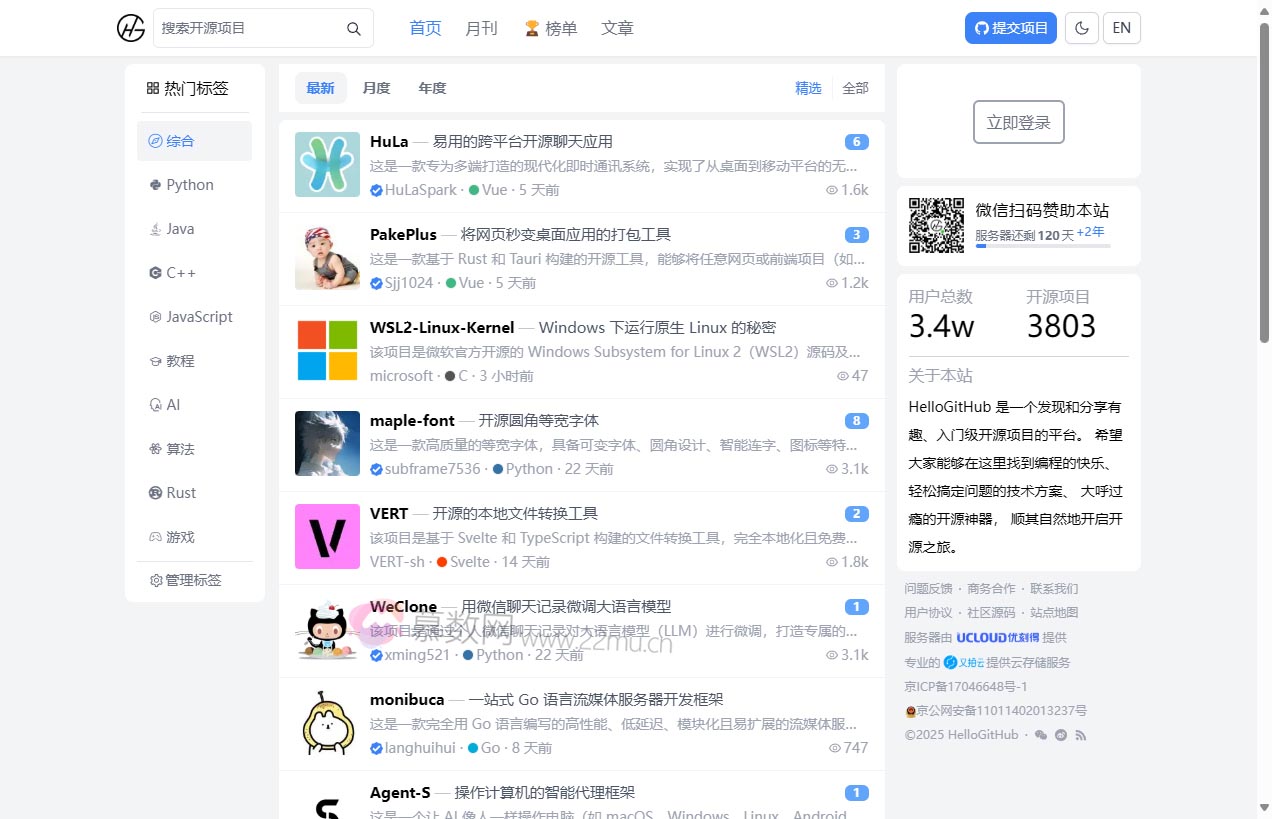Switch to the 月度 tab

pos(376,88)
